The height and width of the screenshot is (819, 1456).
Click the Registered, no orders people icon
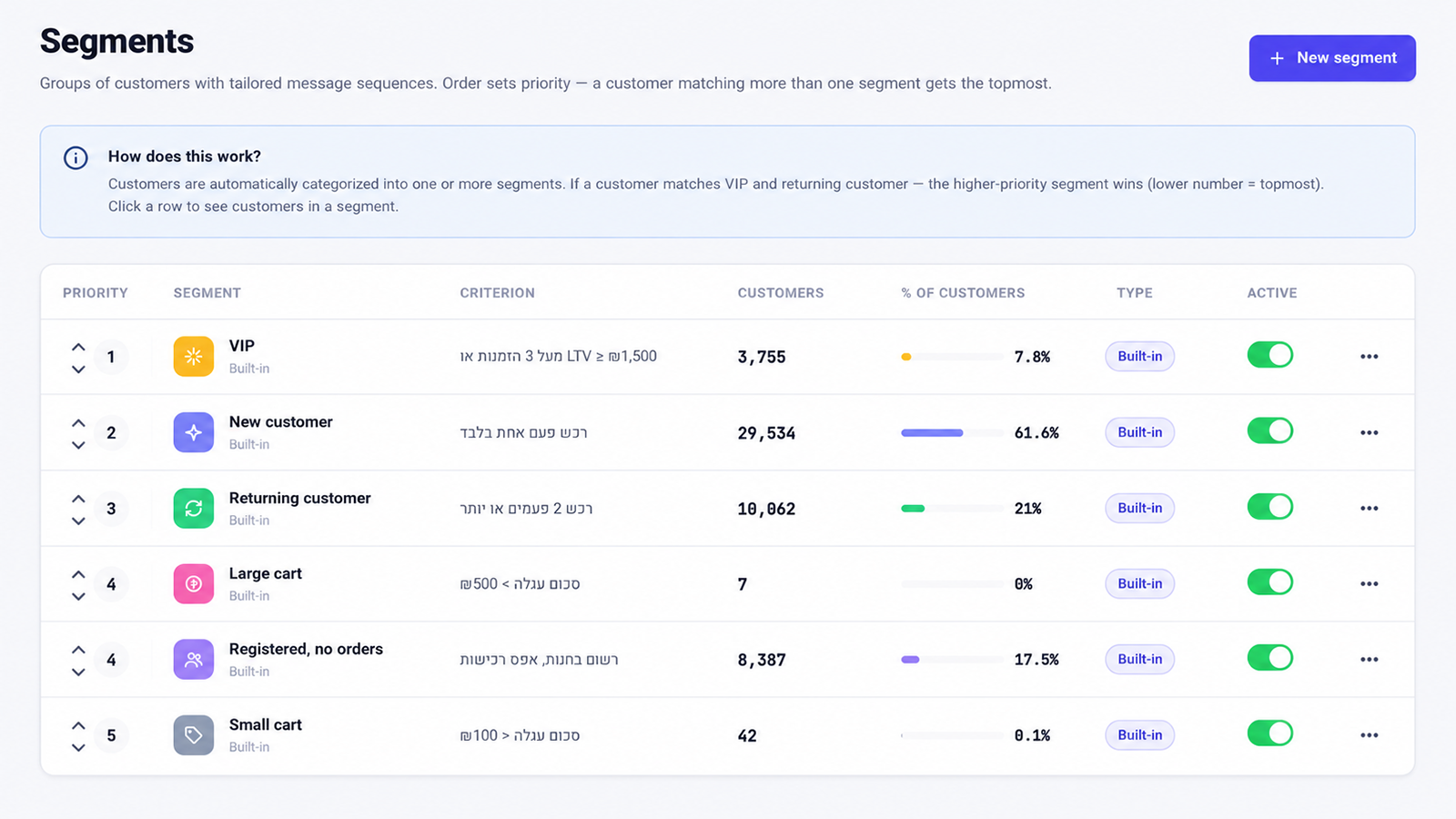pos(193,659)
